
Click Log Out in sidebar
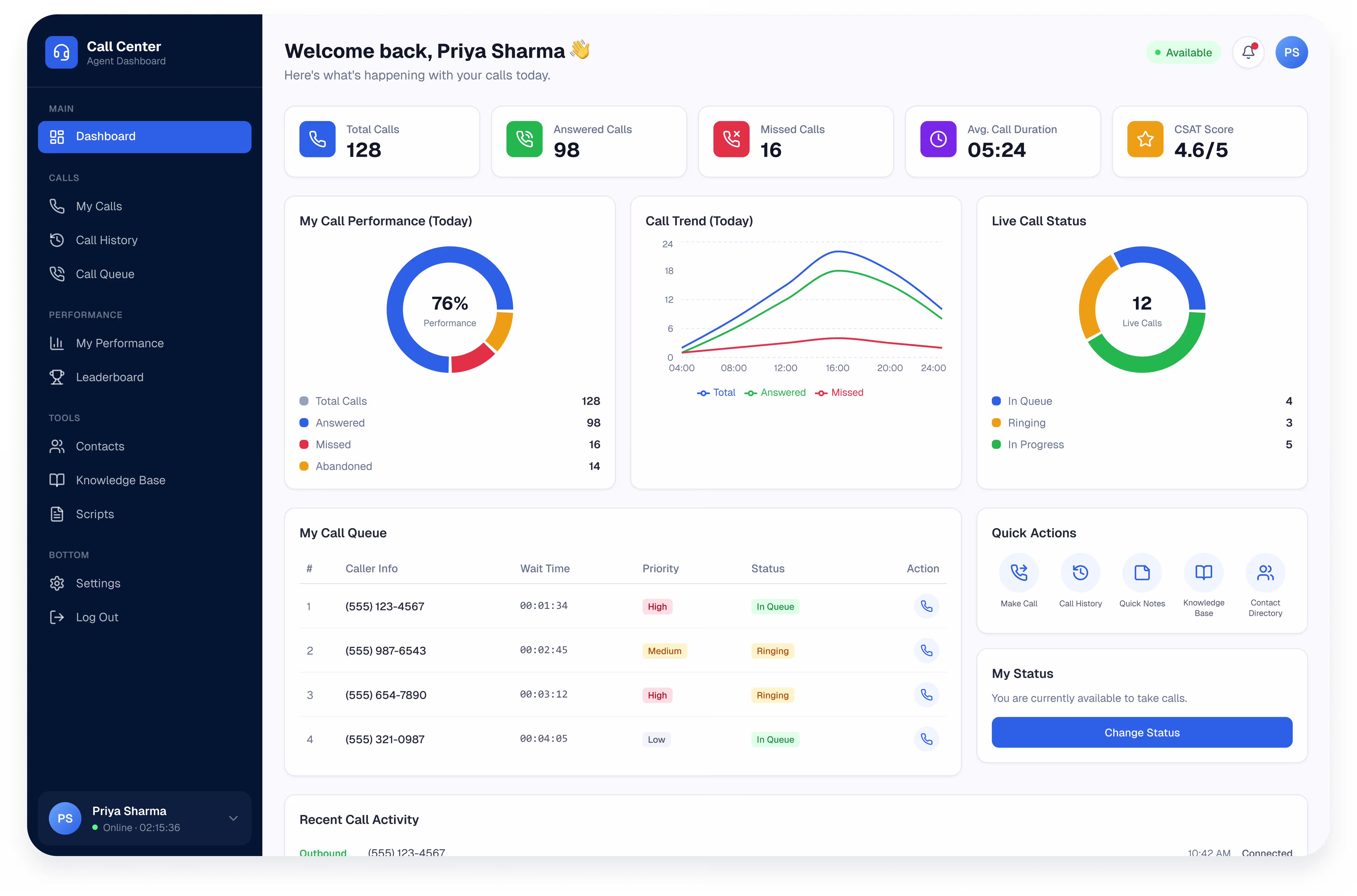[x=144, y=617]
